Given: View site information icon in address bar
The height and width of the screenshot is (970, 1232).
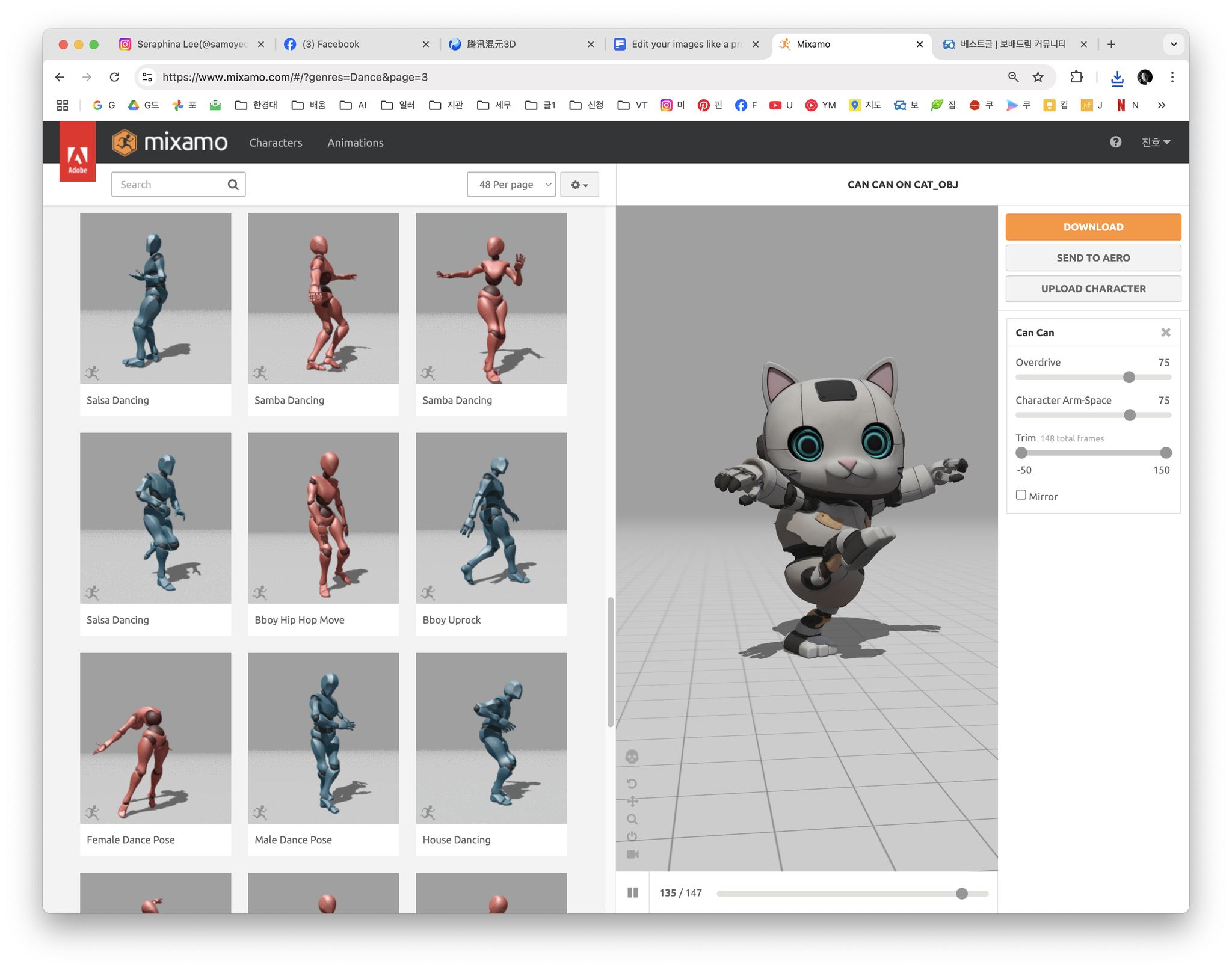Looking at the screenshot, I should pyautogui.click(x=147, y=77).
